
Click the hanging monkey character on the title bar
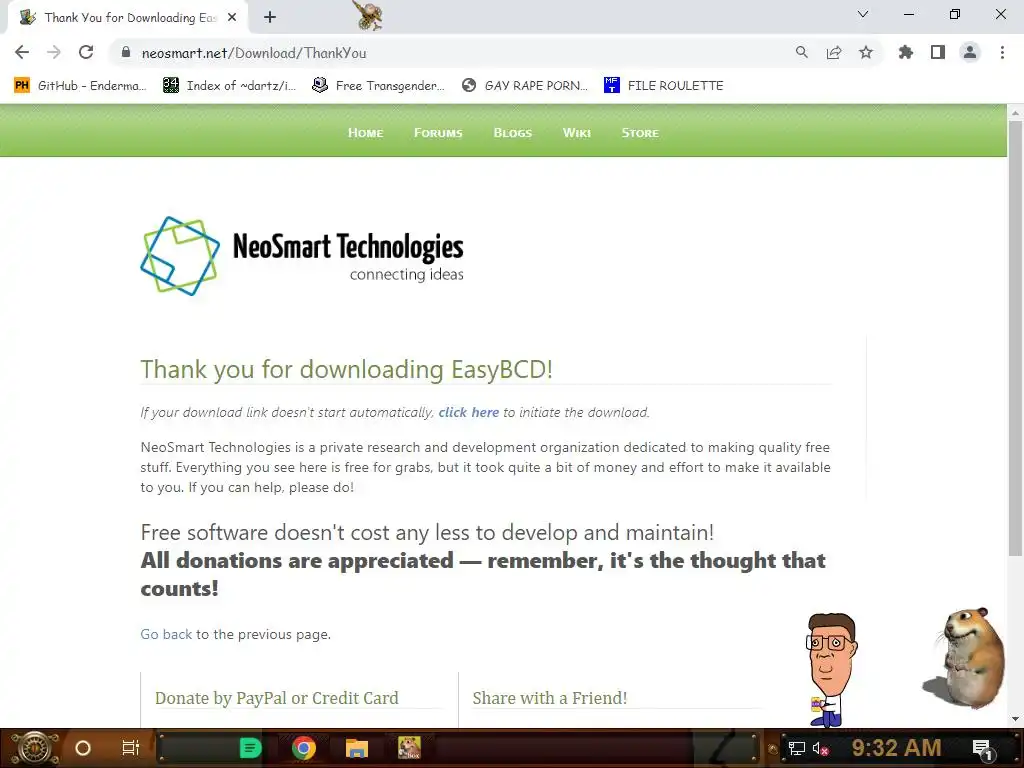pos(369,15)
